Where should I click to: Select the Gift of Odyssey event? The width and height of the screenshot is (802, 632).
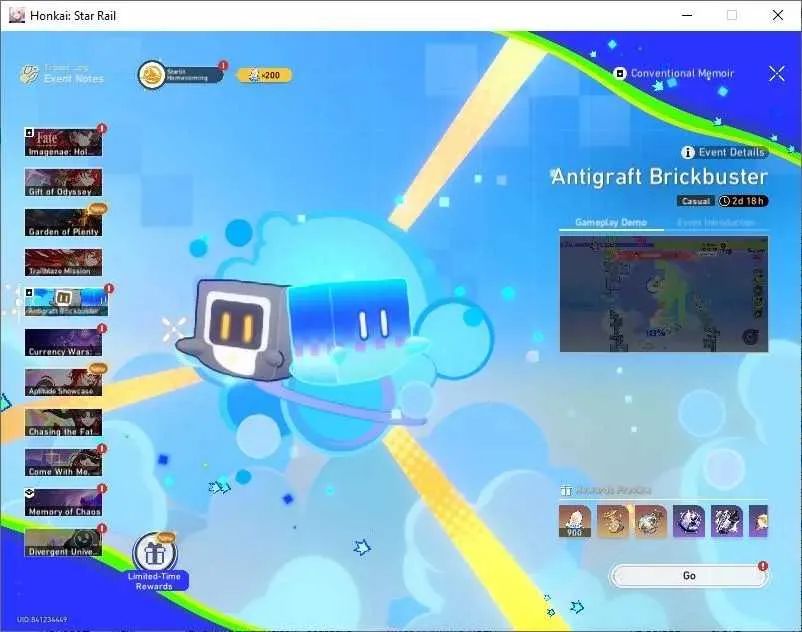click(63, 183)
